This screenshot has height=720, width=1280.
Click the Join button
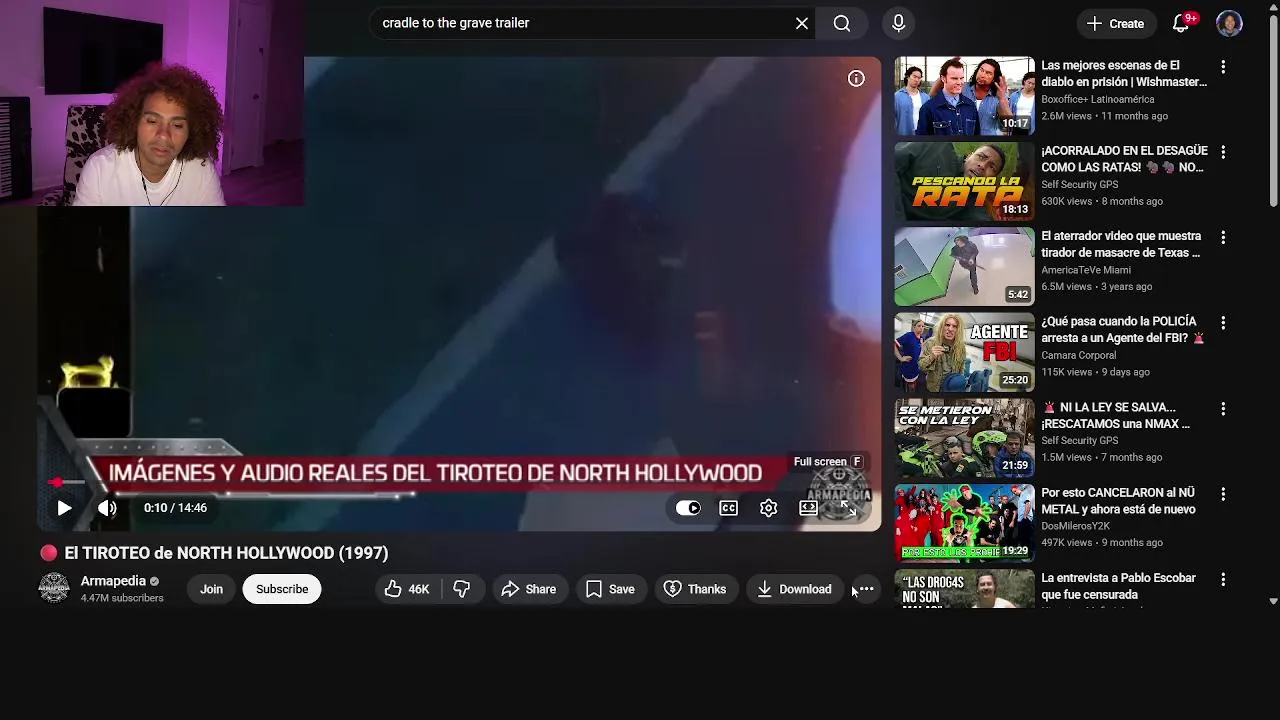pos(211,589)
